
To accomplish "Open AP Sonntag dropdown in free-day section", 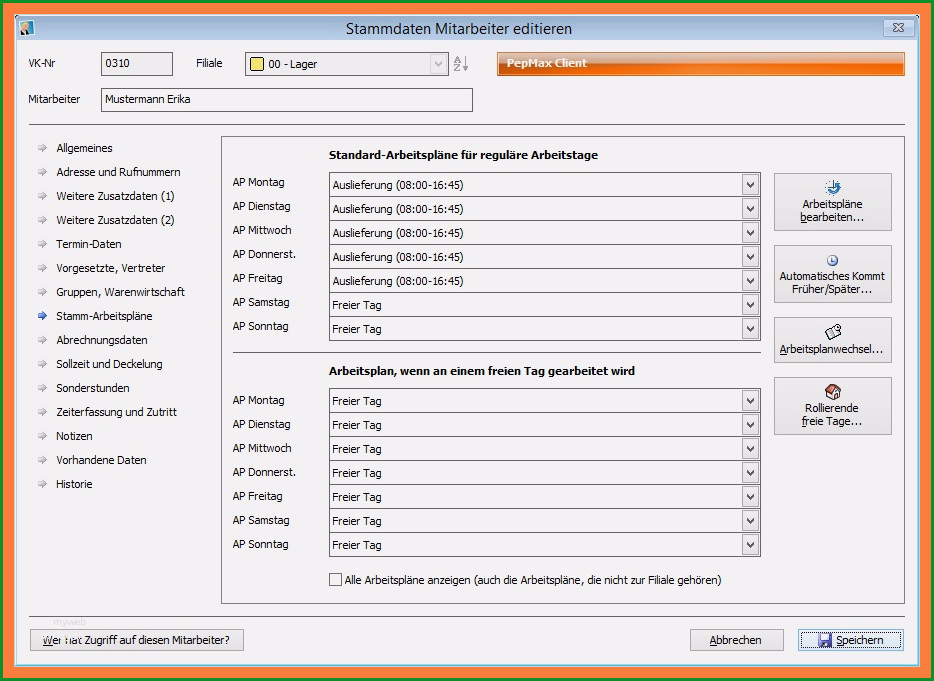I will pos(750,545).
